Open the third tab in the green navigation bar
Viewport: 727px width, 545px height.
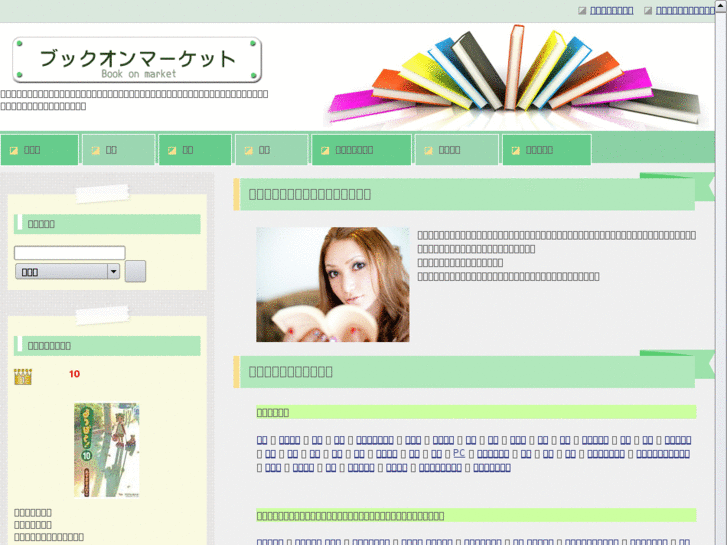pyautogui.click(x=195, y=150)
